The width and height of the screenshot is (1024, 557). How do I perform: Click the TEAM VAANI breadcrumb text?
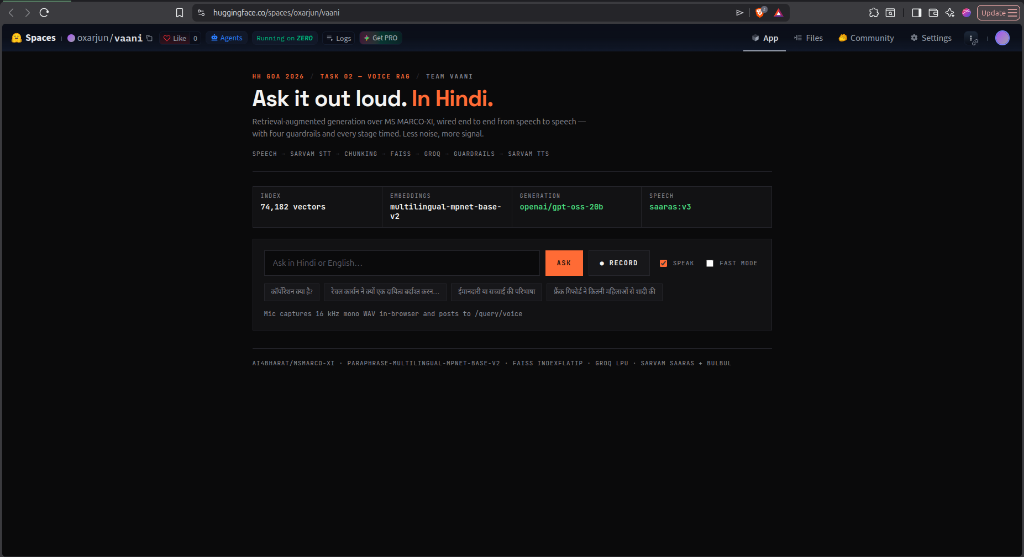449,76
